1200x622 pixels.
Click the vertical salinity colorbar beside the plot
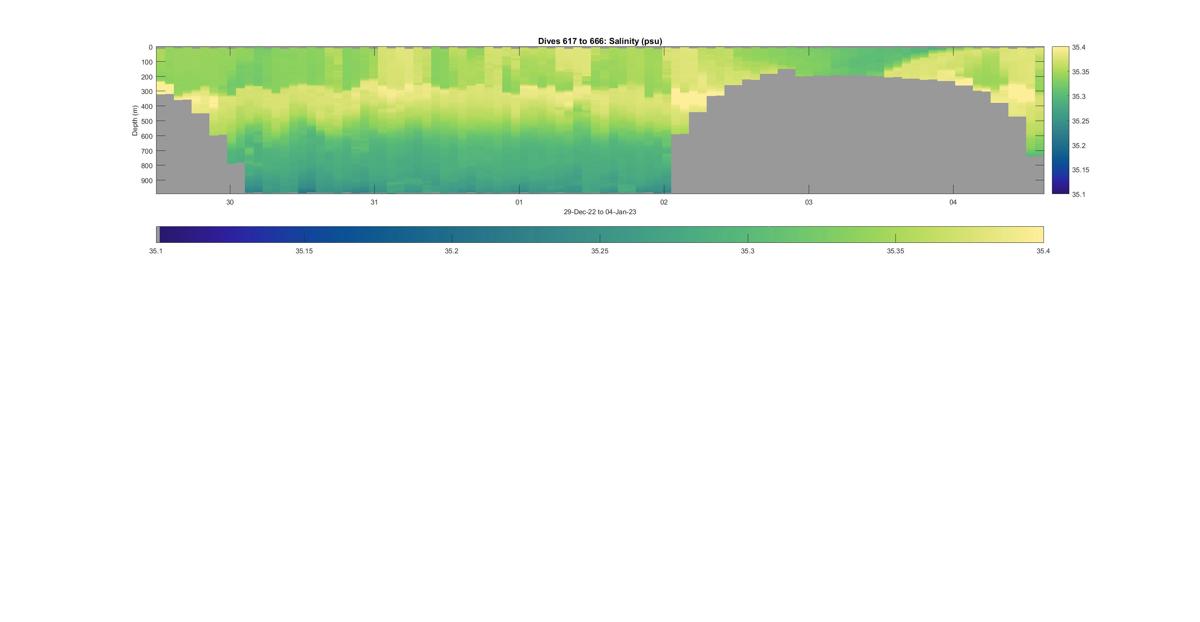(1060, 120)
